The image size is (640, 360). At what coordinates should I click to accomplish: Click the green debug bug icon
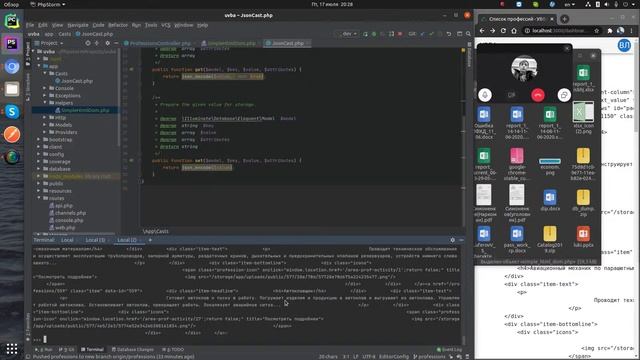(374, 34)
